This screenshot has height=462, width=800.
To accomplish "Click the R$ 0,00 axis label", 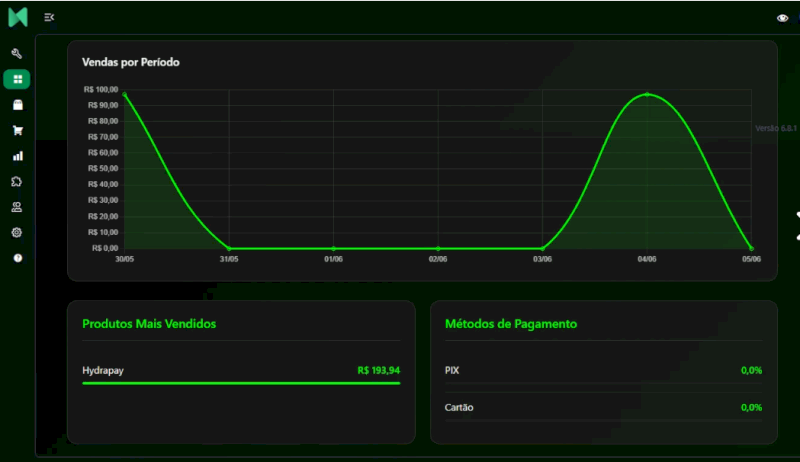I will tap(105, 248).
